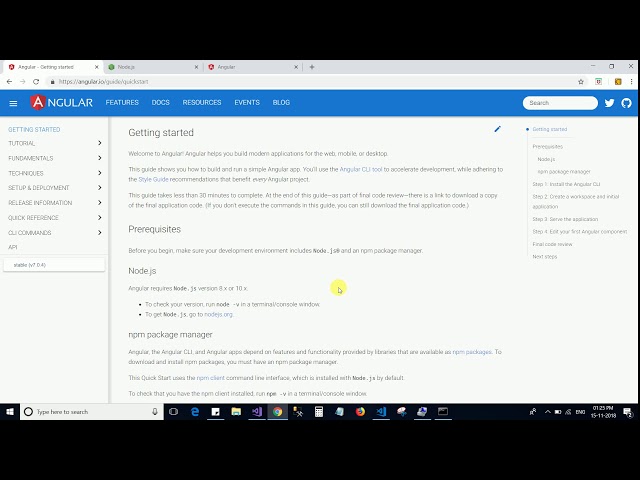The image size is (640, 480).
Task: Open API link in sidebar
Action: pyautogui.click(x=13, y=247)
